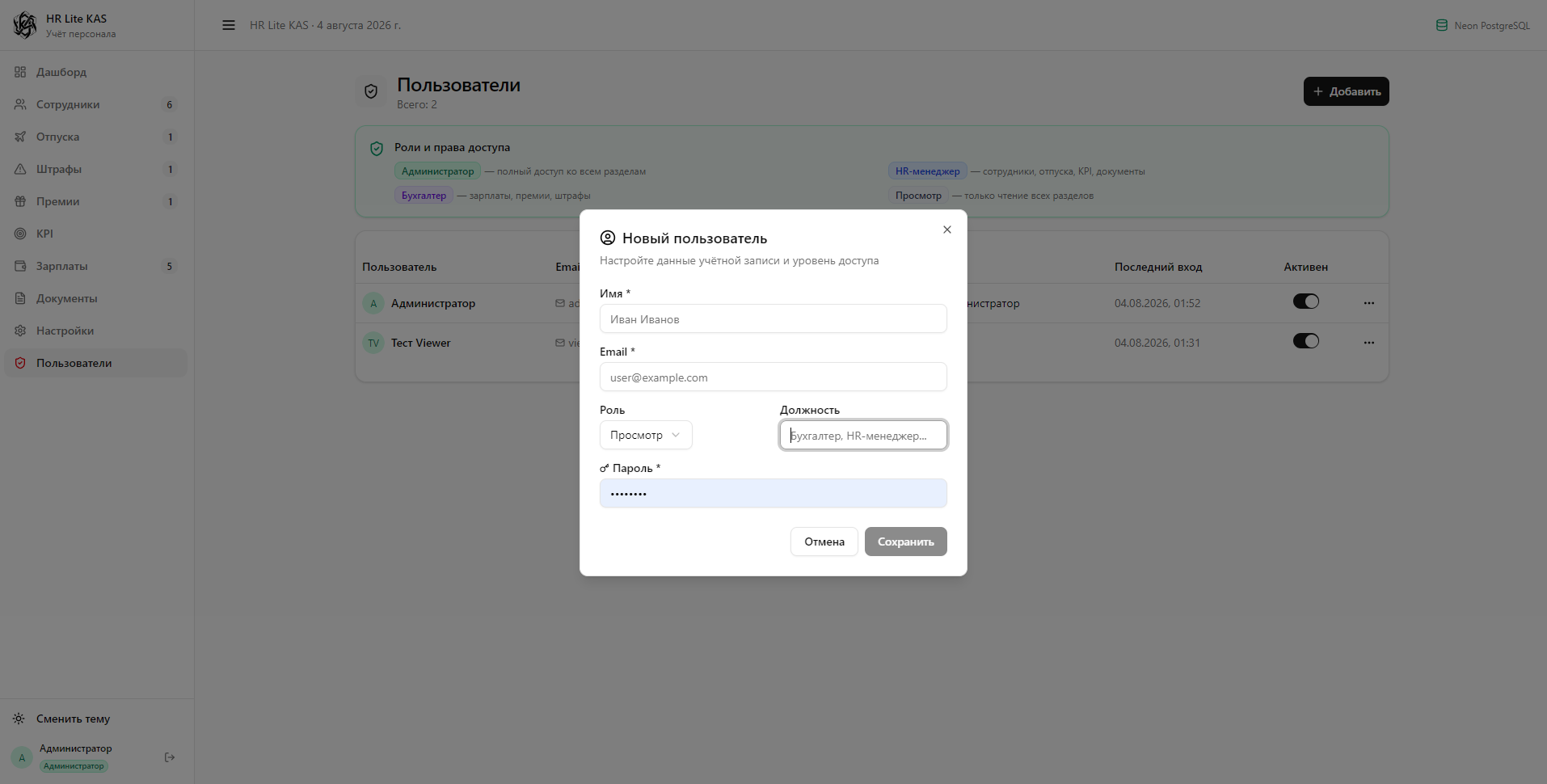Click the Зарплаты badge count 5
Screen dimensions: 1547x784
(170, 266)
